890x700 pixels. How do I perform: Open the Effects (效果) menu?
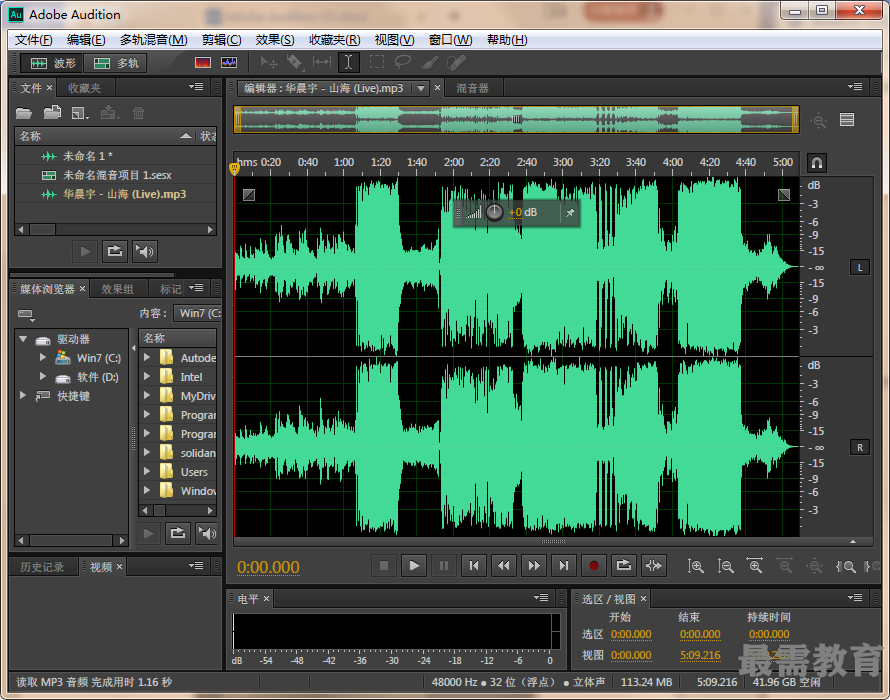coord(275,40)
